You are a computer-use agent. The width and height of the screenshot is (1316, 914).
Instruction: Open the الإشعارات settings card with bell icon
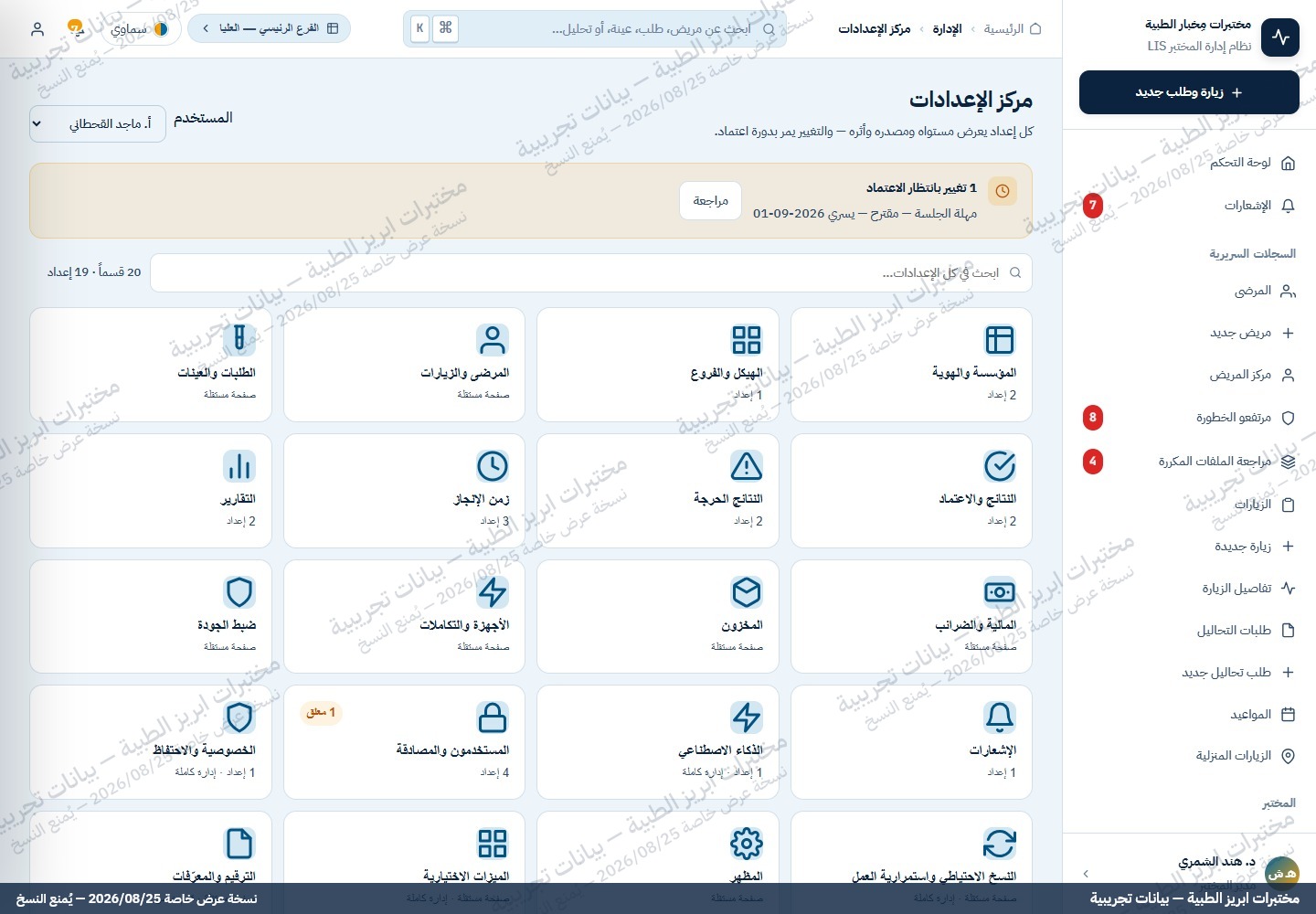[911, 742]
